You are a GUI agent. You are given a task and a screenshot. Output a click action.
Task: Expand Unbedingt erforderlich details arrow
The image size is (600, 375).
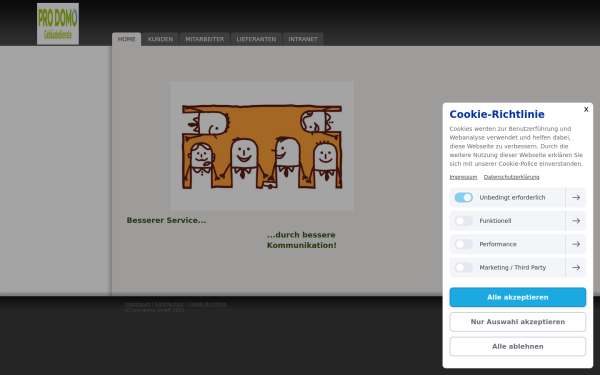point(576,197)
